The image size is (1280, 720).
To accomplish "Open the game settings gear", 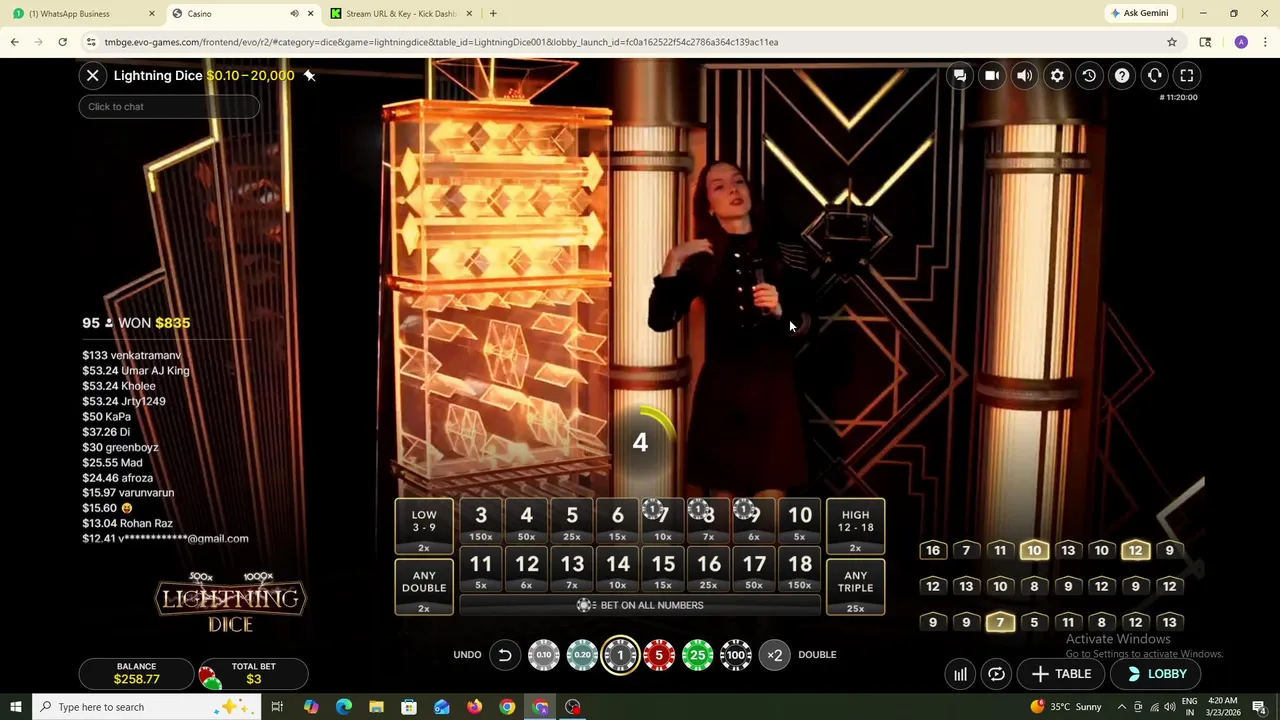I will point(1057,75).
